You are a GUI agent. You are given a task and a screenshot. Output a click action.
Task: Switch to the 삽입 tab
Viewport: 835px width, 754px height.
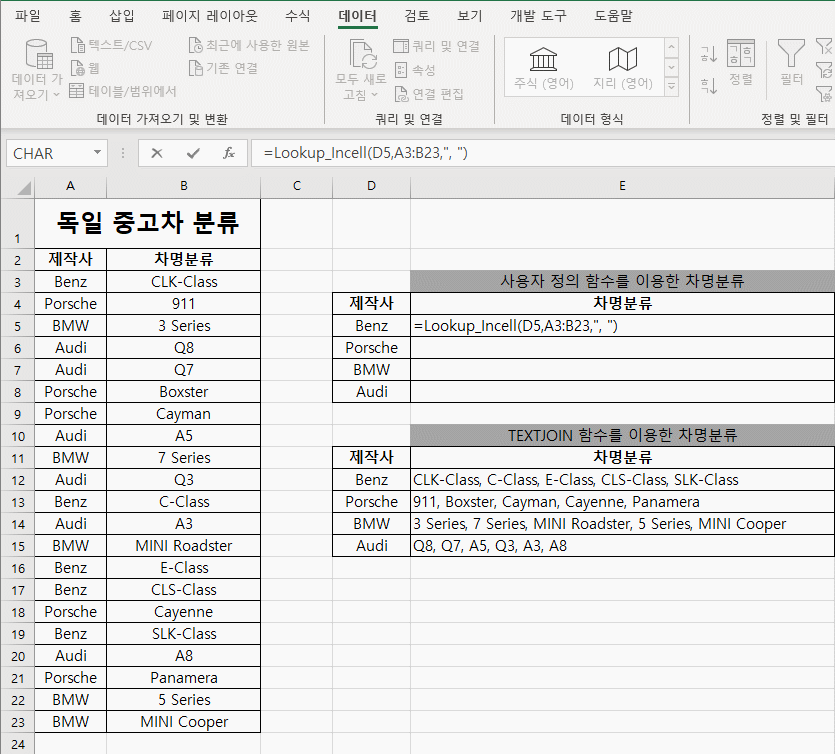(x=122, y=16)
